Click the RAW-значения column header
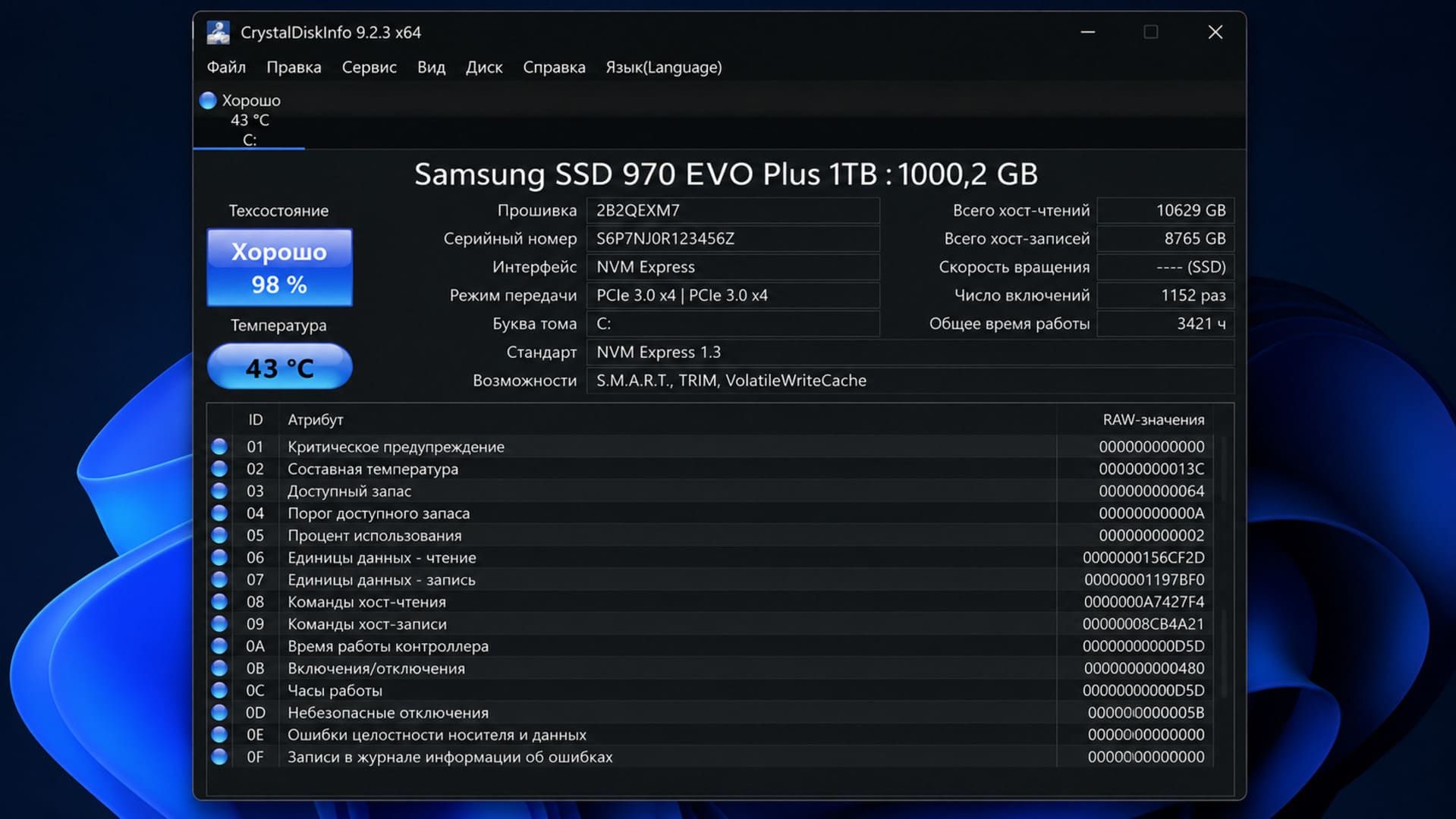1456x819 pixels. [1153, 419]
